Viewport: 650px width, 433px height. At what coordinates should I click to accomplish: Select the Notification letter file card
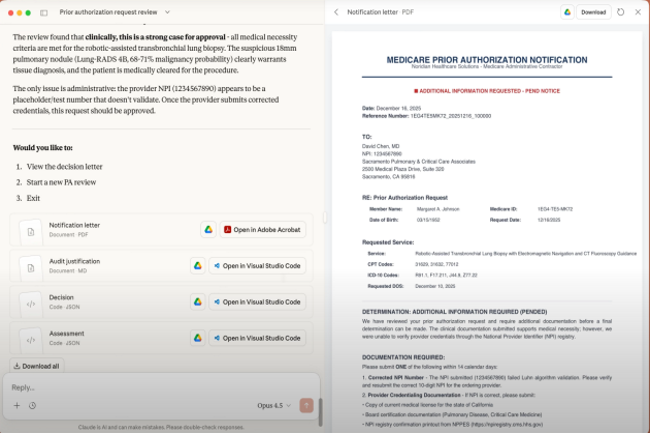[x=100, y=230]
